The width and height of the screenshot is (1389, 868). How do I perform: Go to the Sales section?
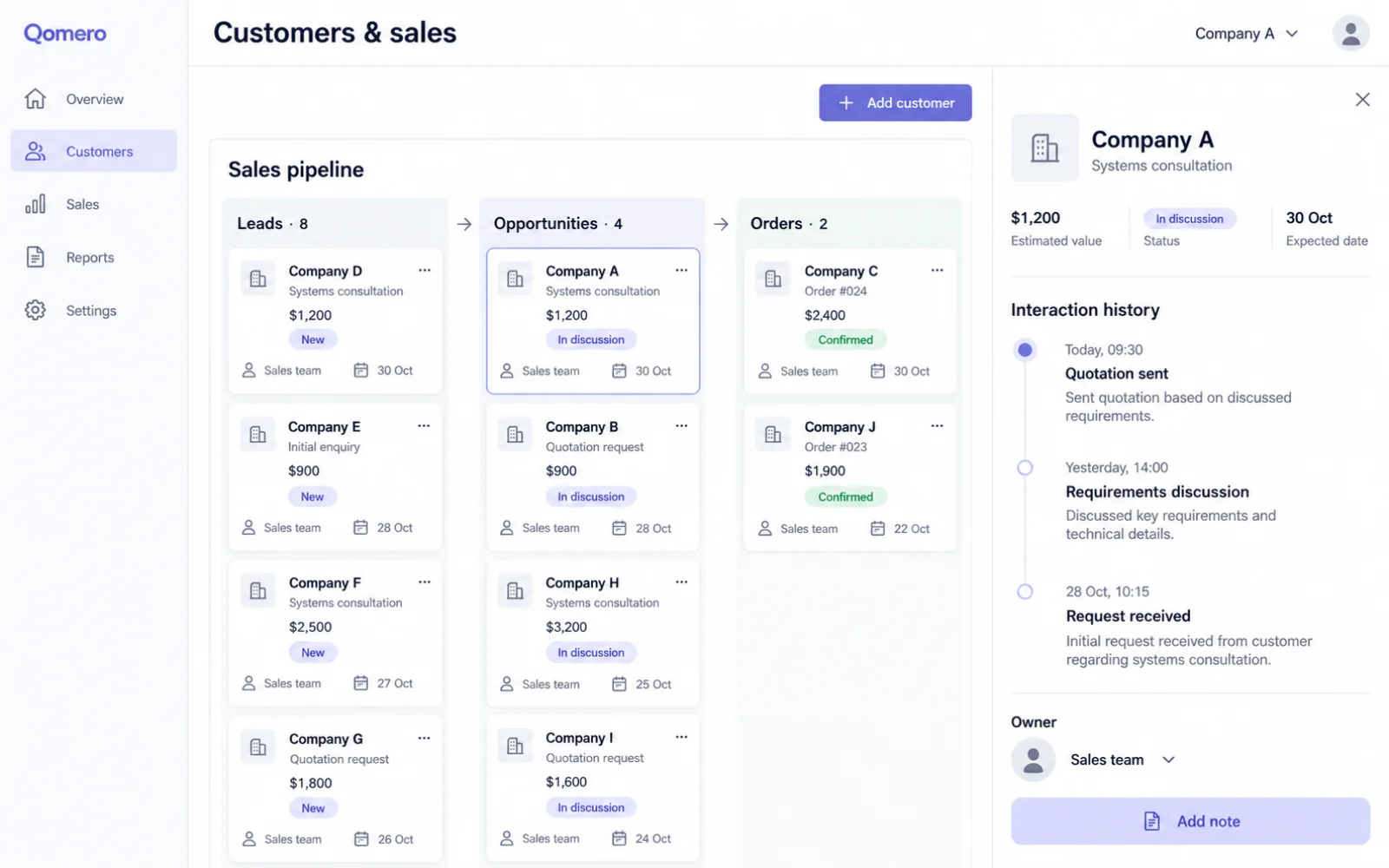click(x=94, y=204)
